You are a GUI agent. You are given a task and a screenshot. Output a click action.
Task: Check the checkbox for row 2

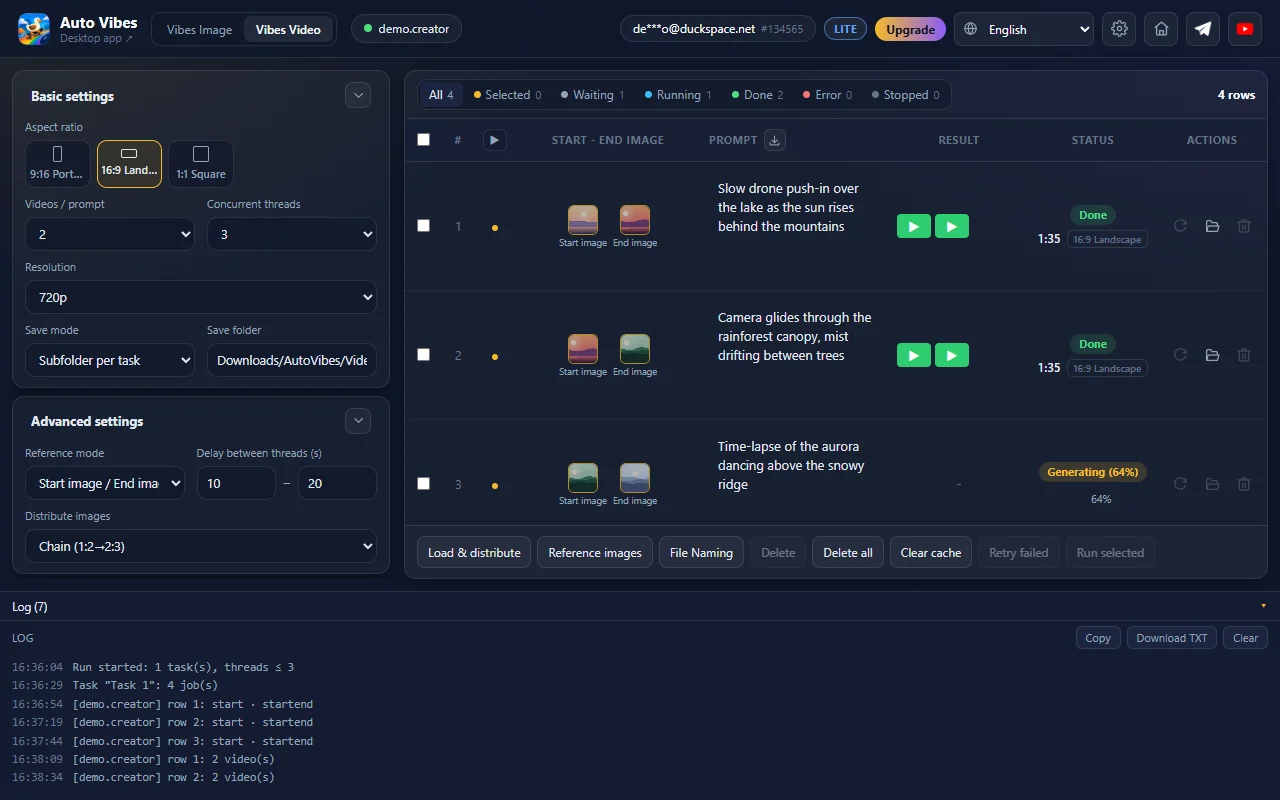tap(423, 355)
